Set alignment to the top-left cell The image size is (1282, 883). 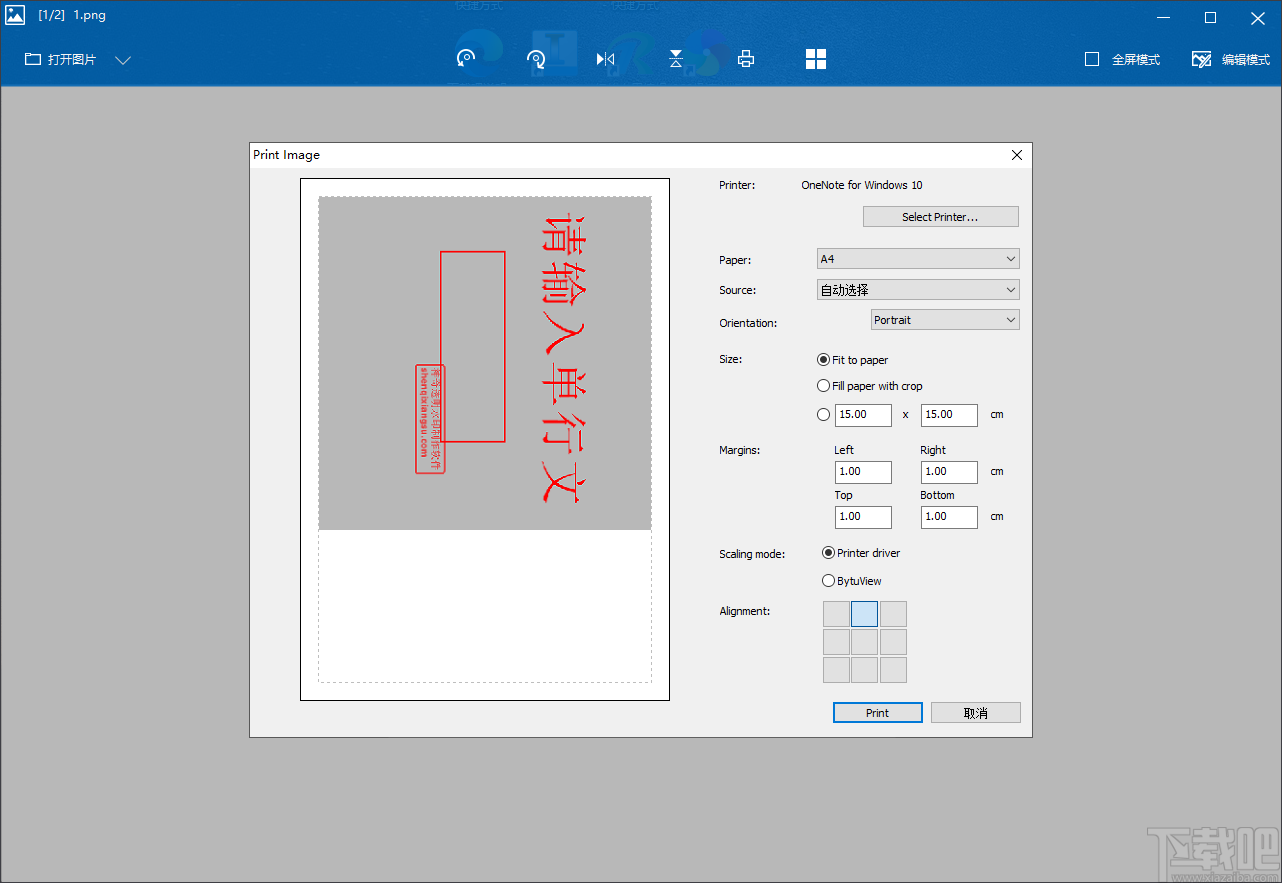click(837, 614)
